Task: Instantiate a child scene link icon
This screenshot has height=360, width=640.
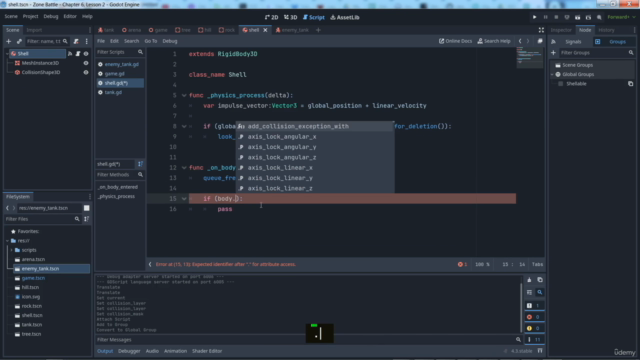Action: coord(19,41)
